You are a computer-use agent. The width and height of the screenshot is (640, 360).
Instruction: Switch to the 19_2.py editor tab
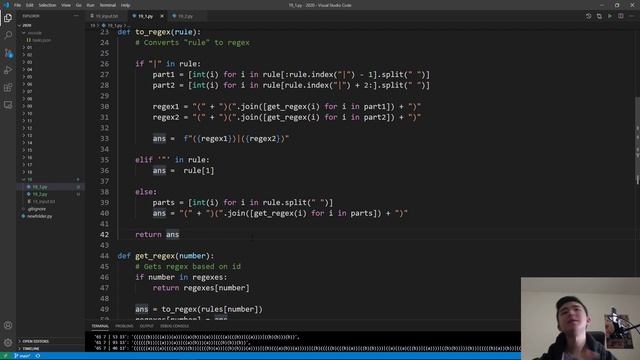(186, 16)
